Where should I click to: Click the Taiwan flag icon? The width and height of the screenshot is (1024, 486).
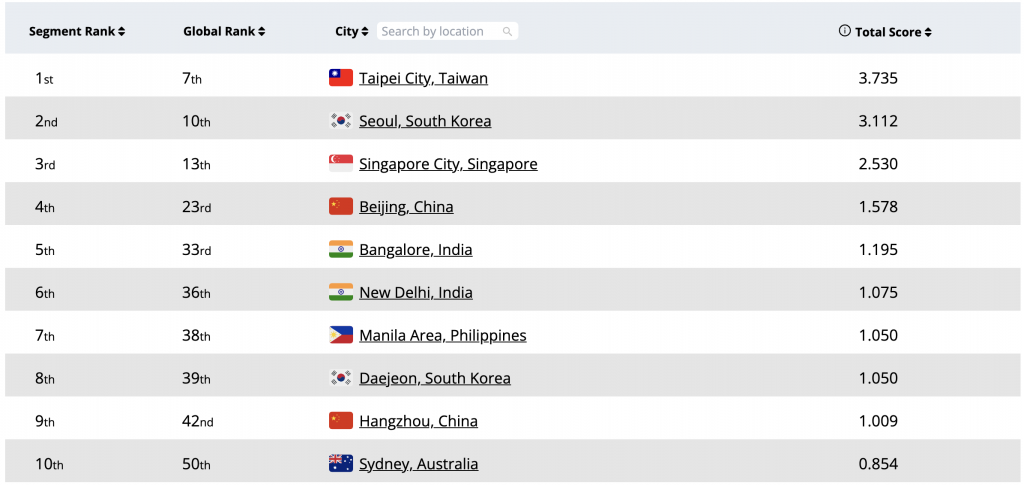coord(341,78)
